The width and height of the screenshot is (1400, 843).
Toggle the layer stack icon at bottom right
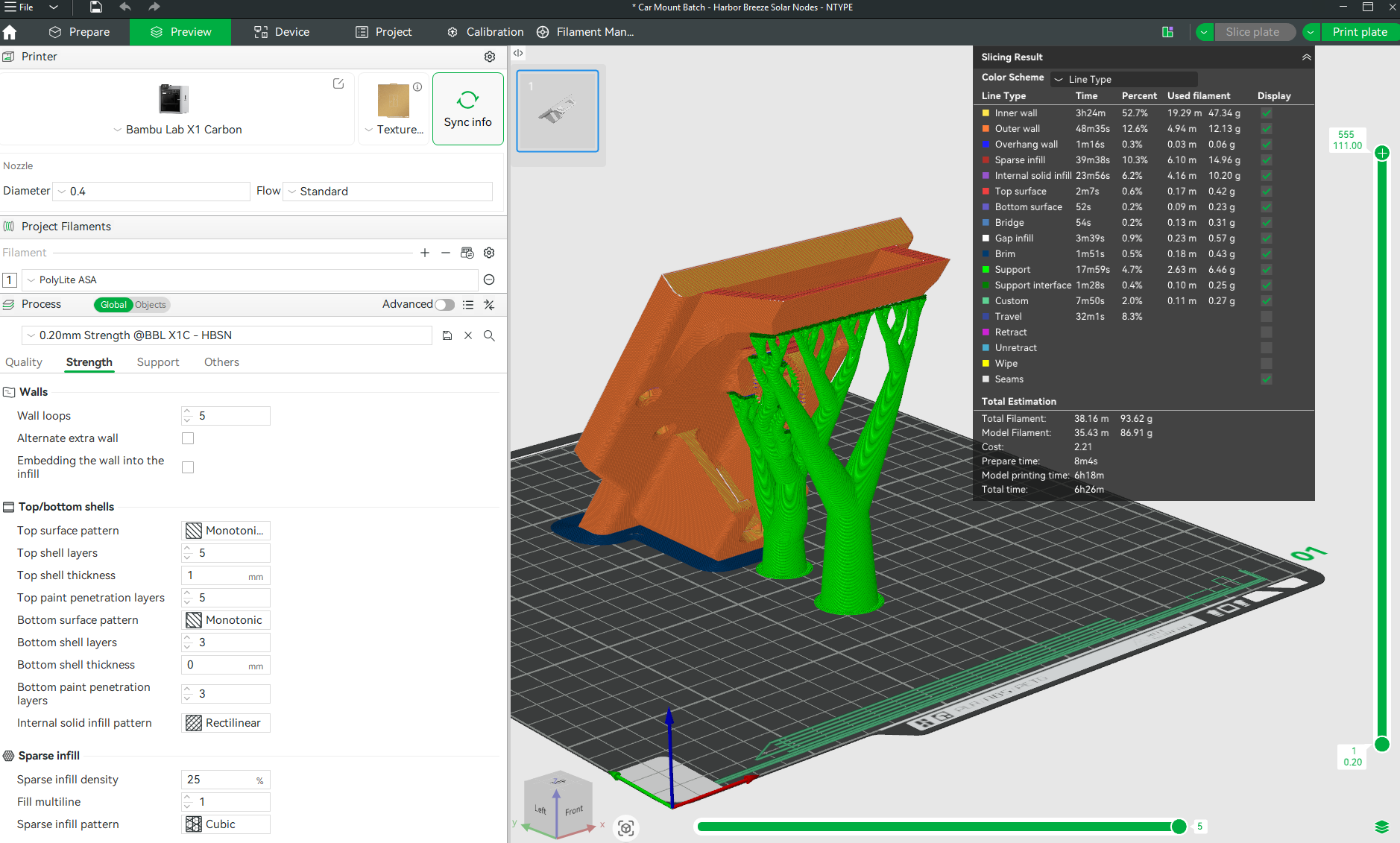click(1381, 827)
